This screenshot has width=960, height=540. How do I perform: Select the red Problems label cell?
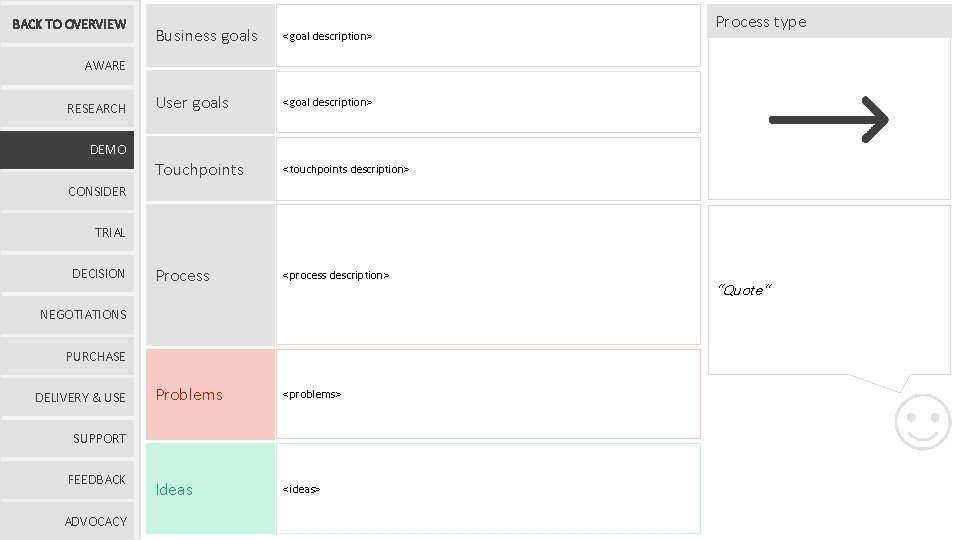click(x=210, y=394)
